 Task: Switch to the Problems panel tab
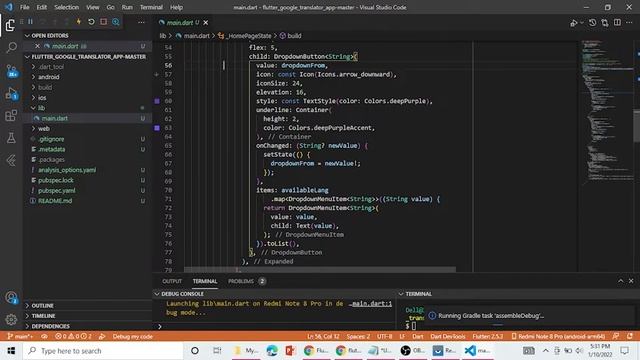point(247,281)
